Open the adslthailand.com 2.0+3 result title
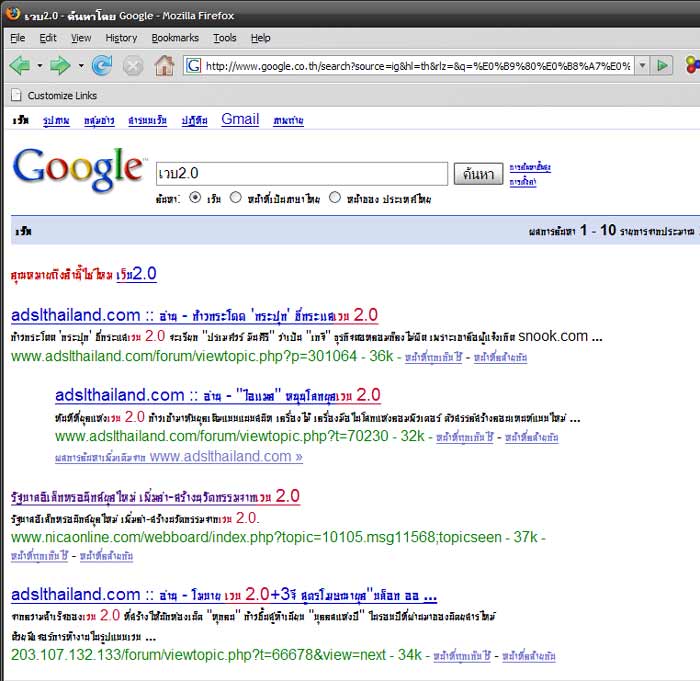This screenshot has height=681, width=700. 224,594
